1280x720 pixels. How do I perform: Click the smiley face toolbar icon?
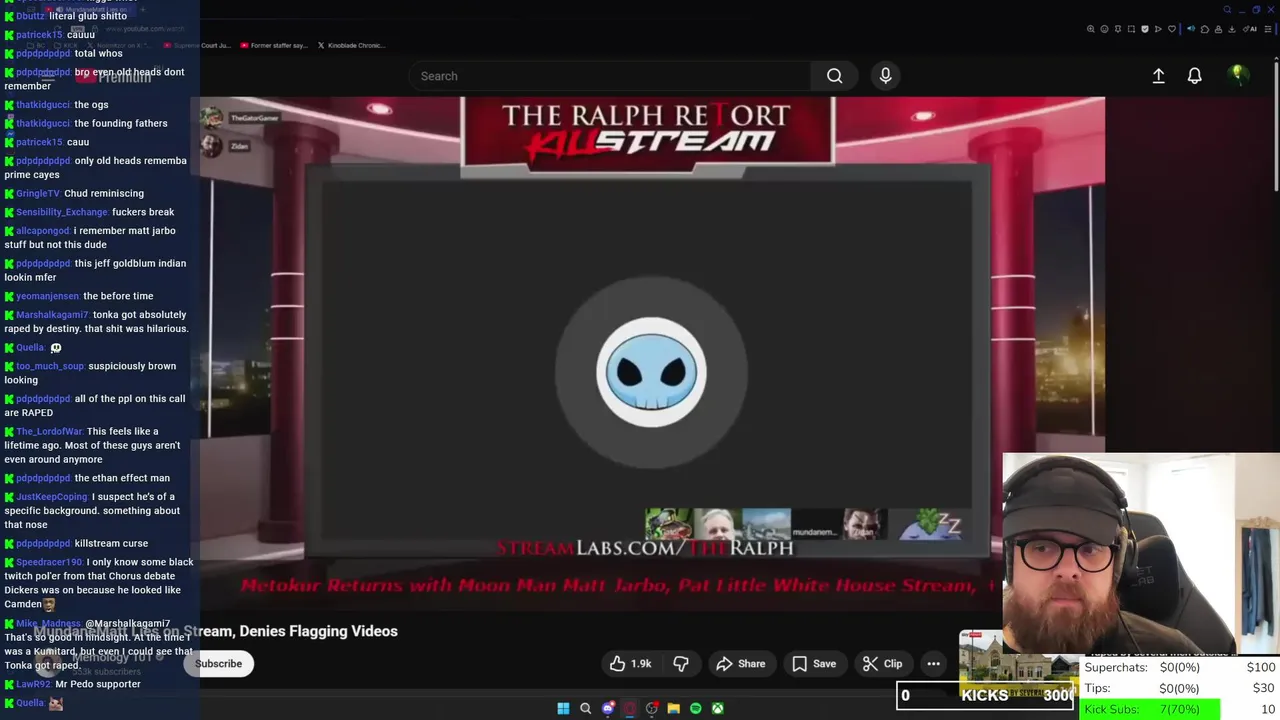pos(1104,29)
